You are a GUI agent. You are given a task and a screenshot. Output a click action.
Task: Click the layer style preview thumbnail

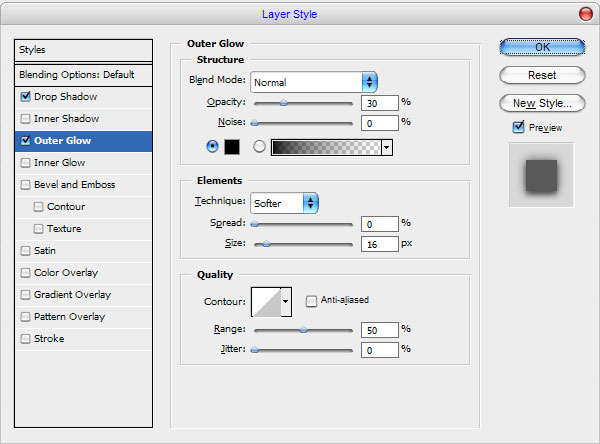coord(541,175)
